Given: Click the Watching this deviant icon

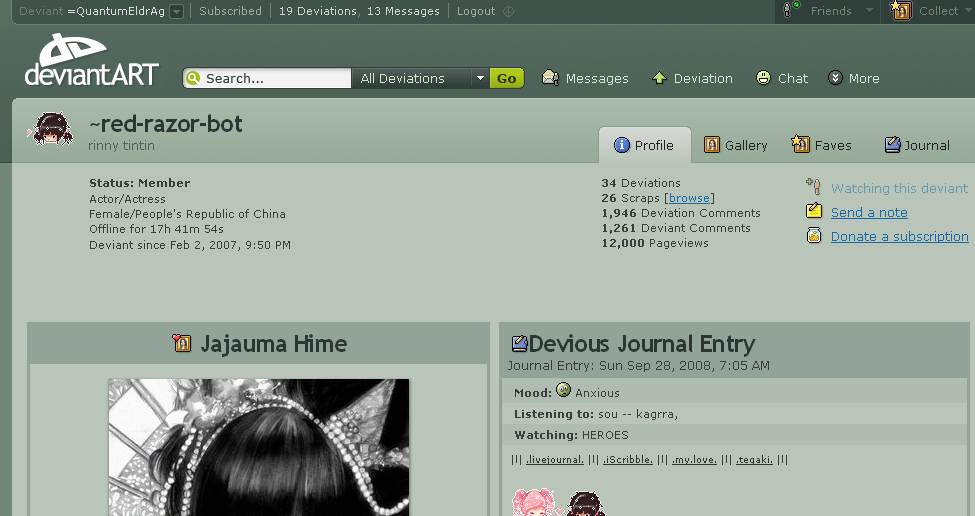Looking at the screenshot, I should 813,186.
